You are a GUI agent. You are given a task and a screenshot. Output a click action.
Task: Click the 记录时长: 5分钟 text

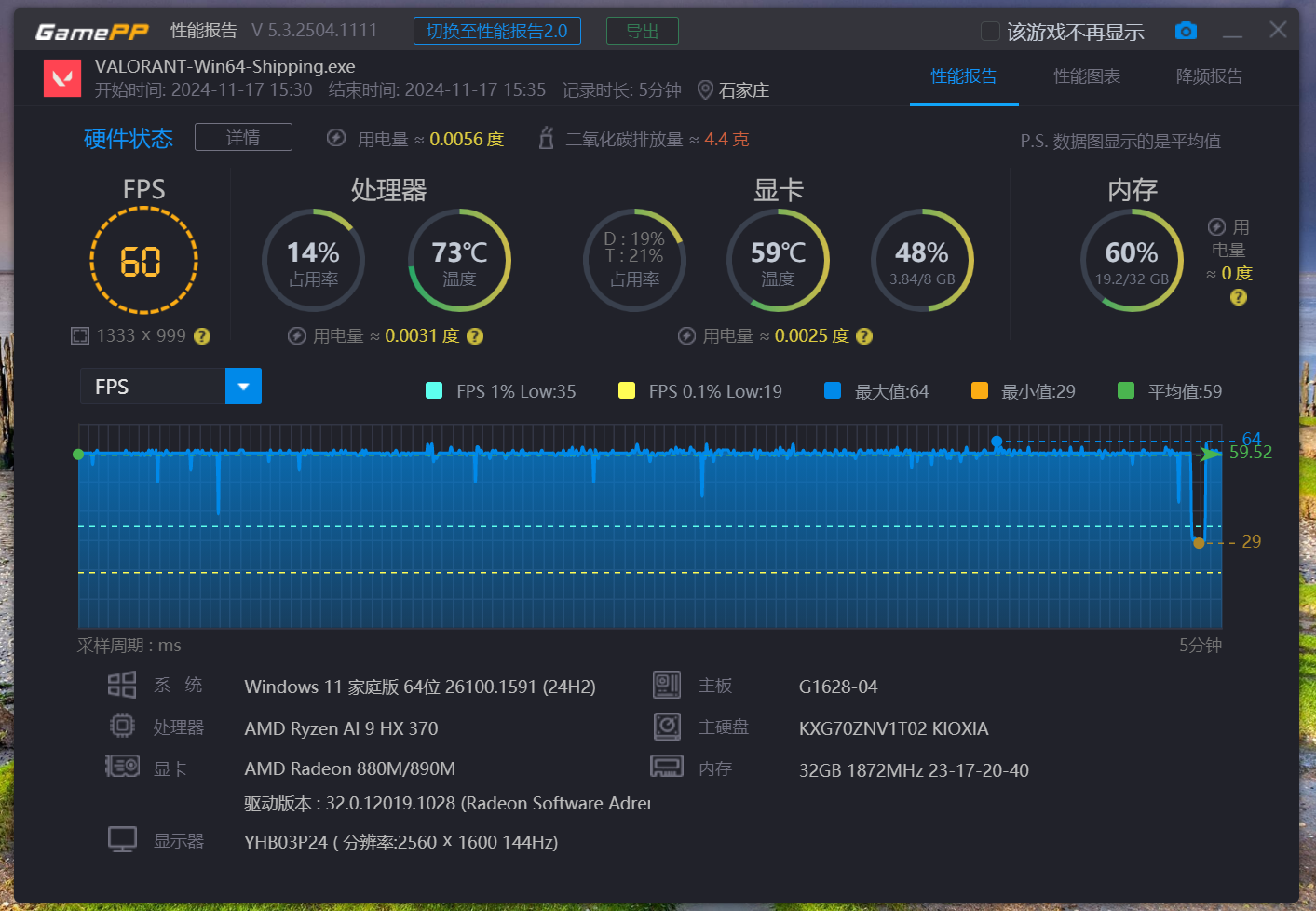click(622, 89)
